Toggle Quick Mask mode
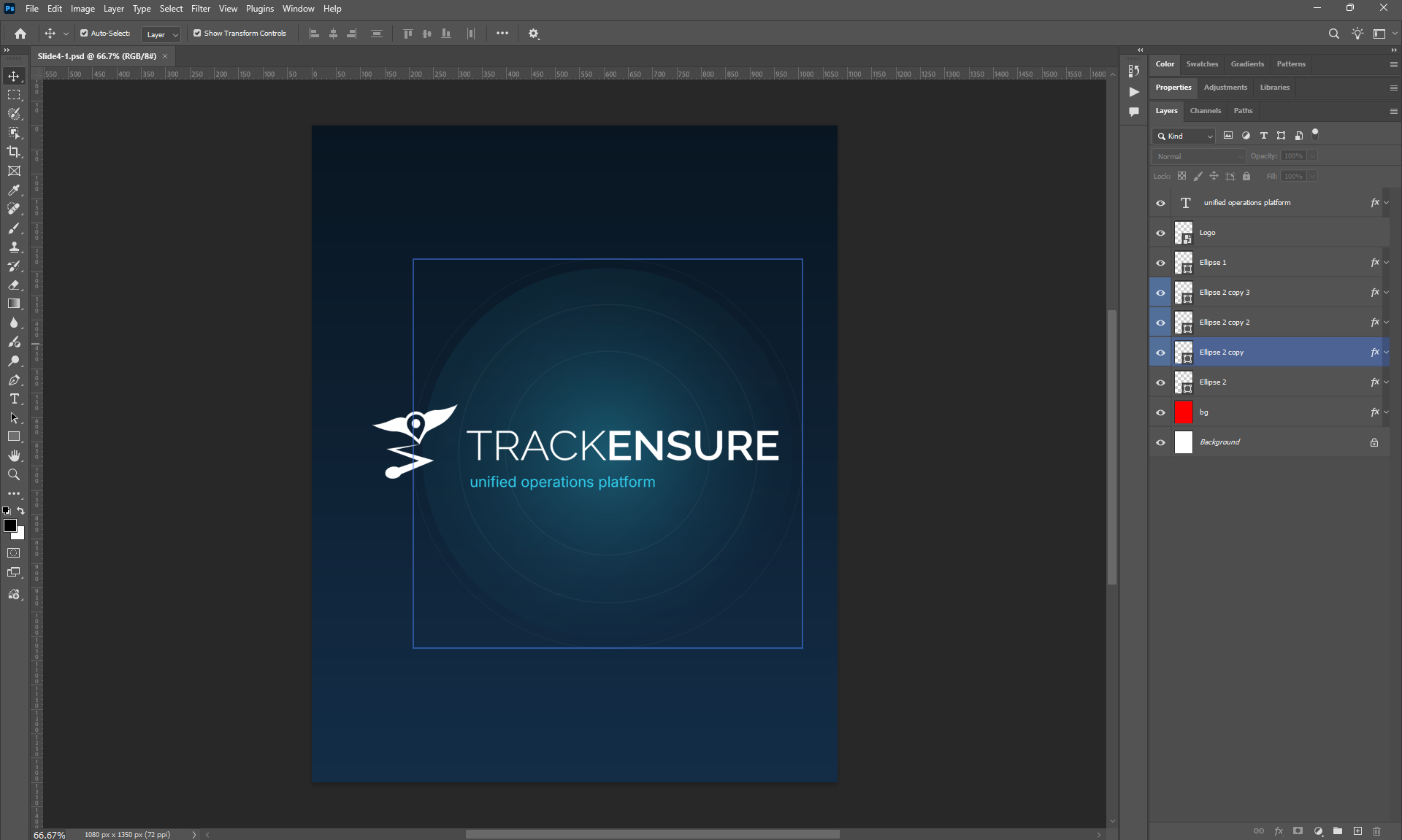 (14, 553)
